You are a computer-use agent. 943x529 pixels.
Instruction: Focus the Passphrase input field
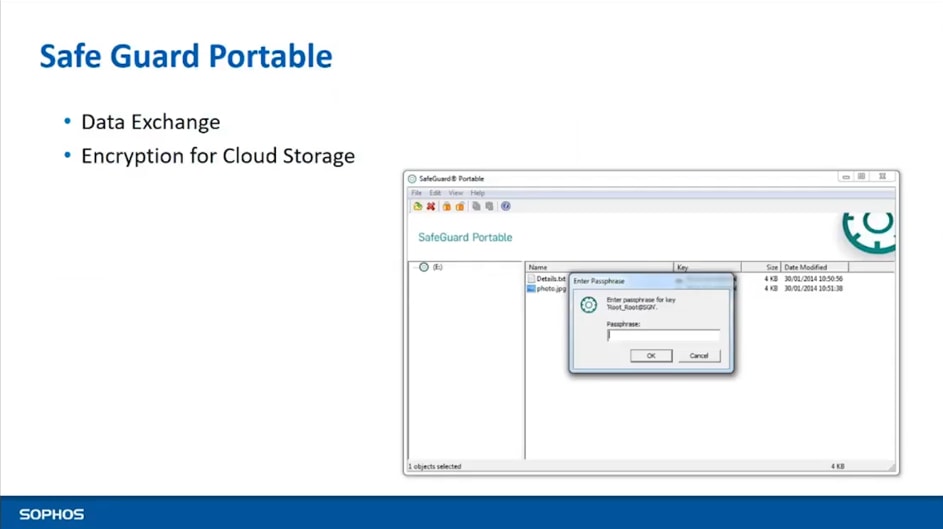(662, 336)
